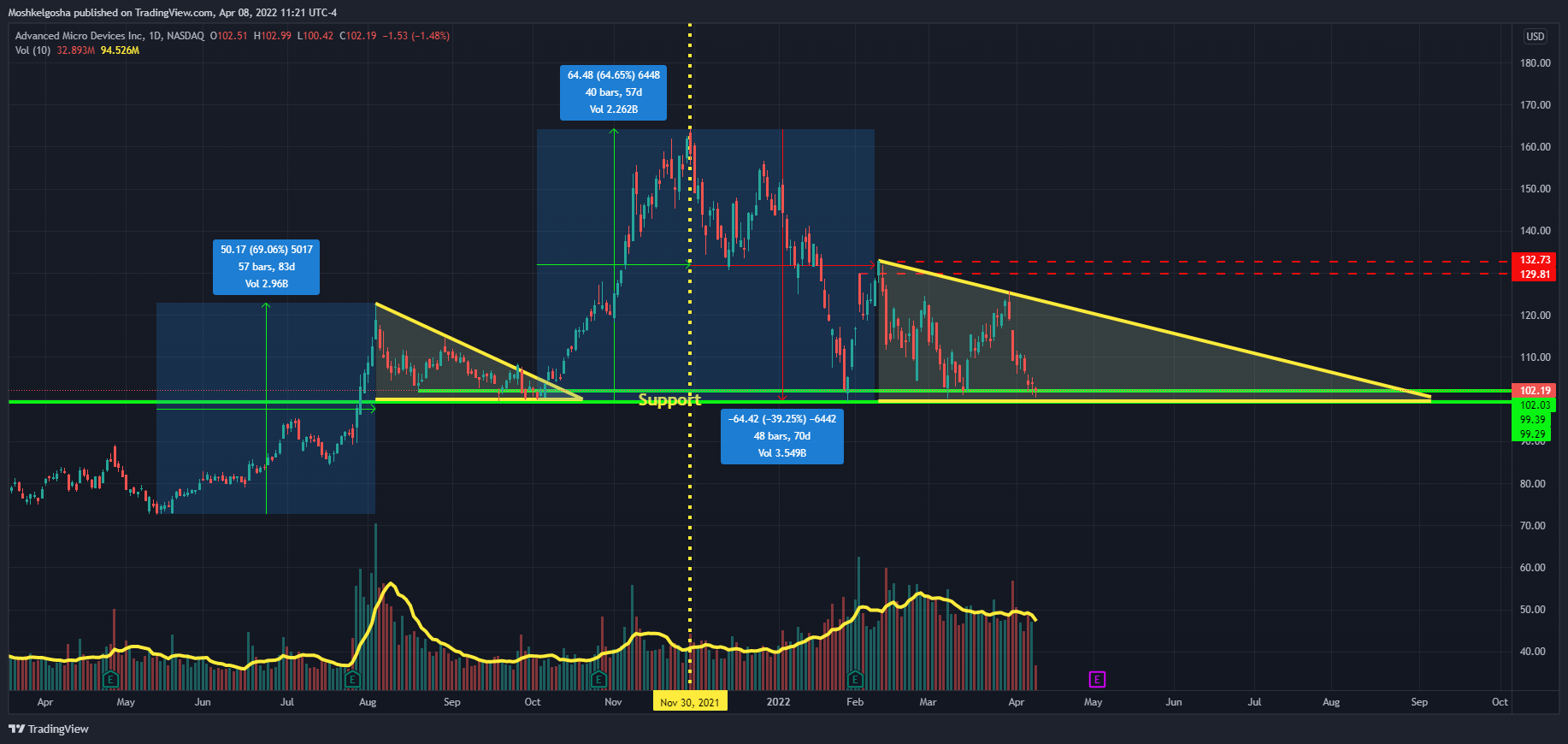The image size is (1568, 744).
Task: Click the 180.00 price axis label
Action: click(x=1536, y=63)
